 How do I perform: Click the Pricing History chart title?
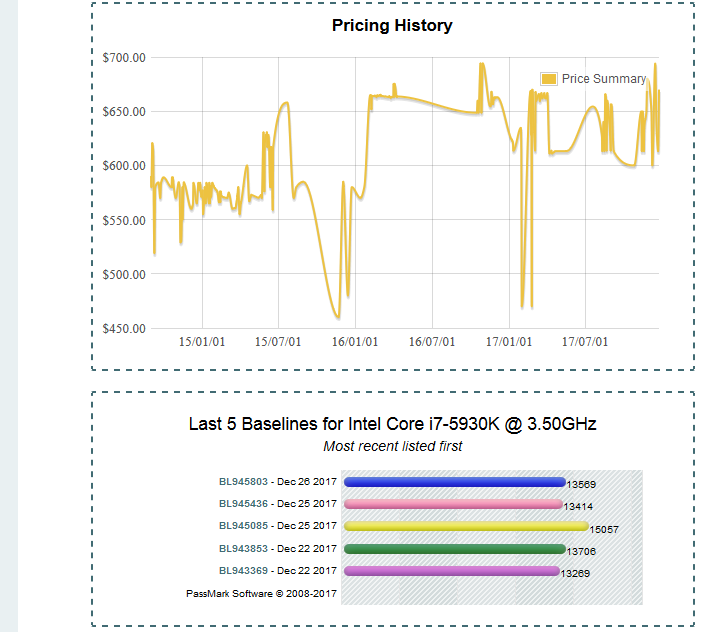pos(392,25)
